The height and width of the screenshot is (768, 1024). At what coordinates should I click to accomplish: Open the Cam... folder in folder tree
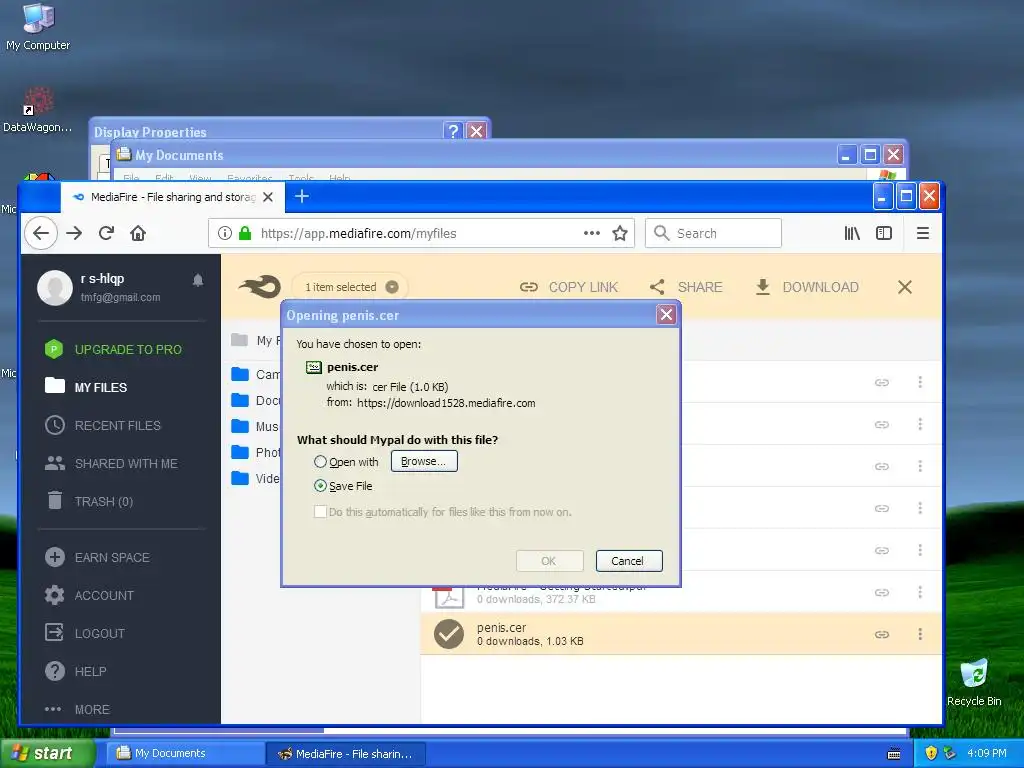coord(255,374)
